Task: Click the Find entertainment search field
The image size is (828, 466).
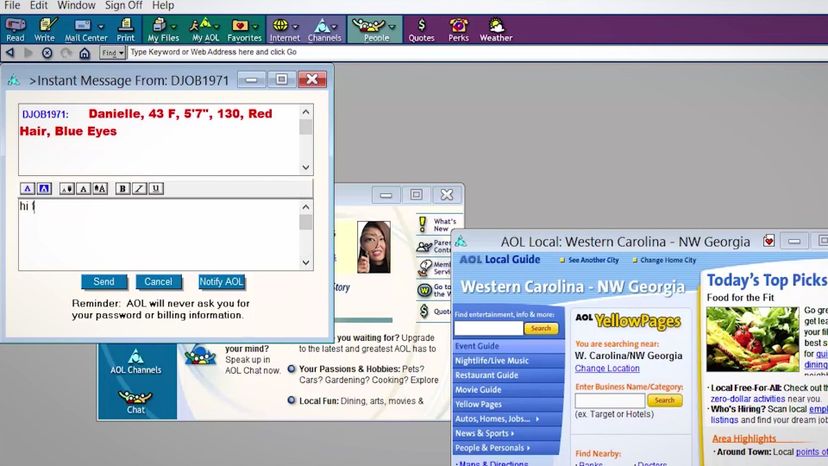Action: 488,328
